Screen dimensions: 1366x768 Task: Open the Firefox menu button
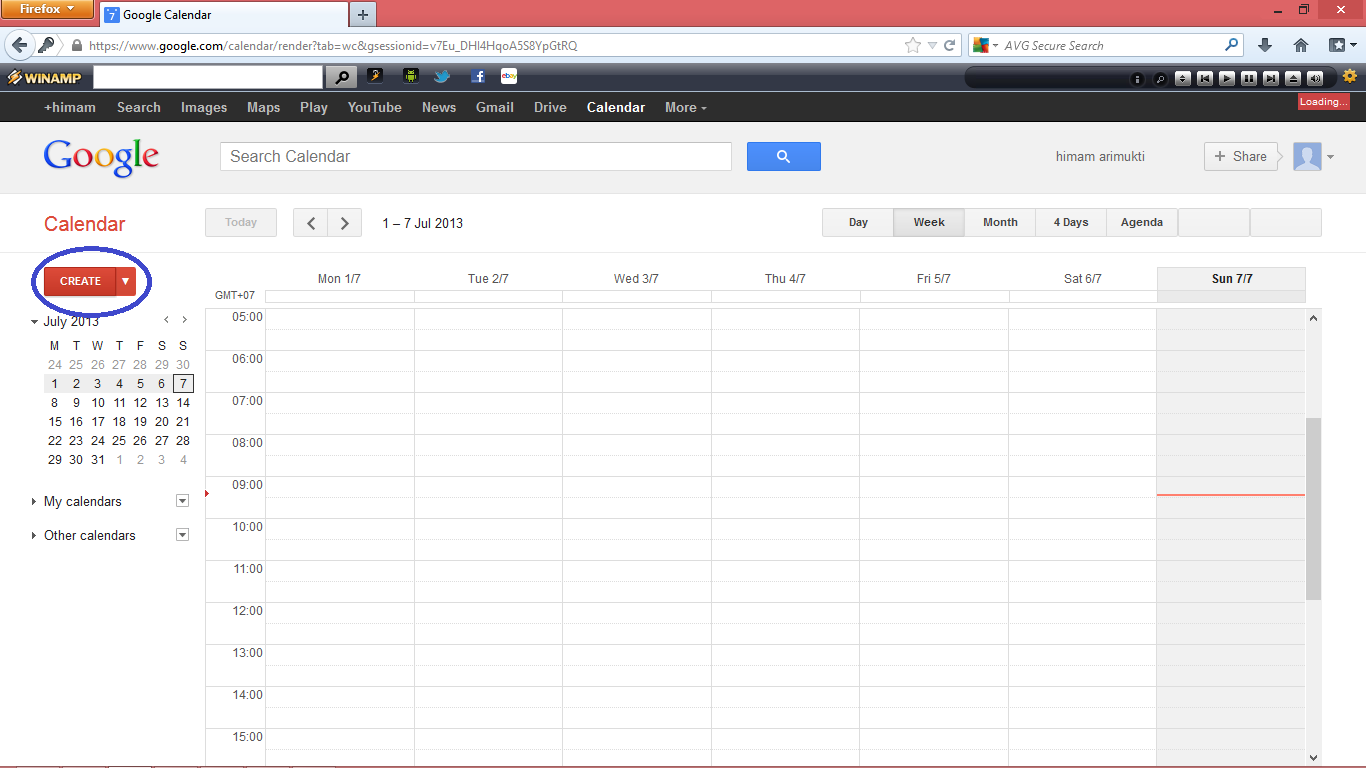click(x=47, y=10)
